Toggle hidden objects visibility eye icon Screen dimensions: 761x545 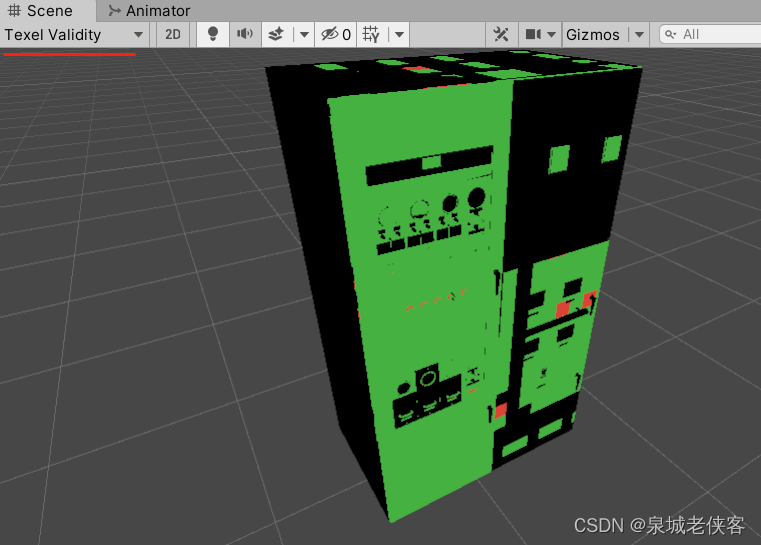(x=335, y=34)
